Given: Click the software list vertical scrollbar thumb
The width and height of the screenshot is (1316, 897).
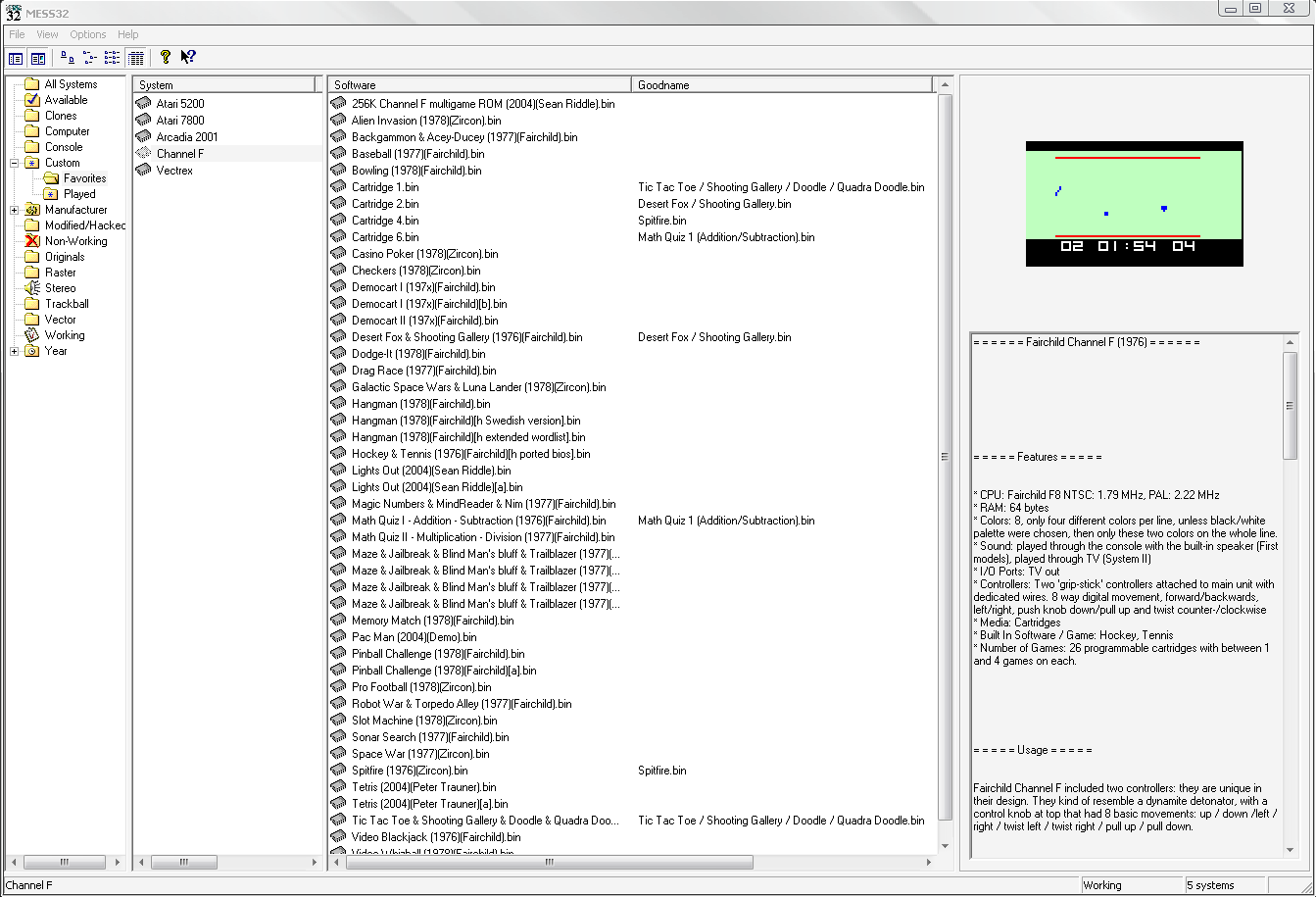Looking at the screenshot, I should coord(946,457).
